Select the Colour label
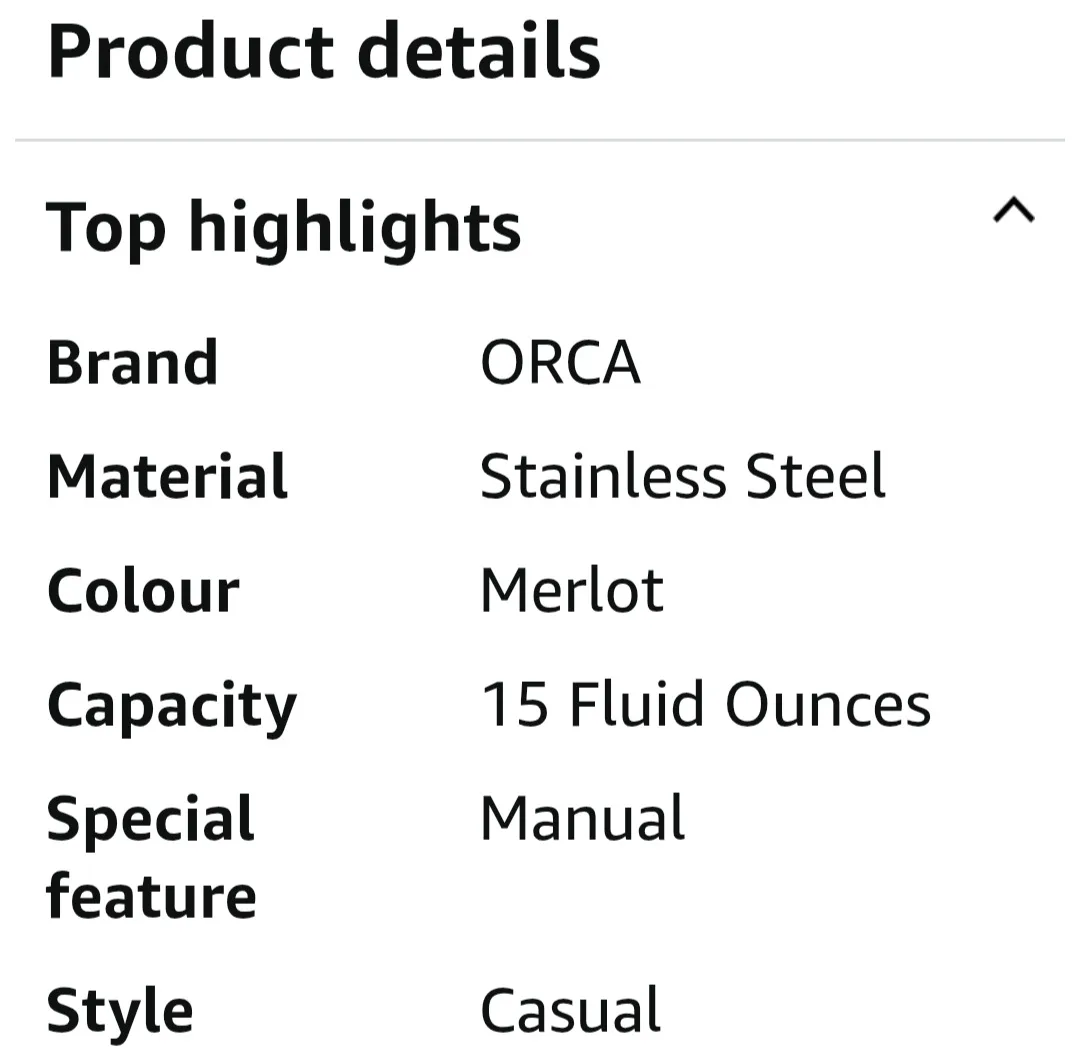The width and height of the screenshot is (1080, 1053). 143,590
